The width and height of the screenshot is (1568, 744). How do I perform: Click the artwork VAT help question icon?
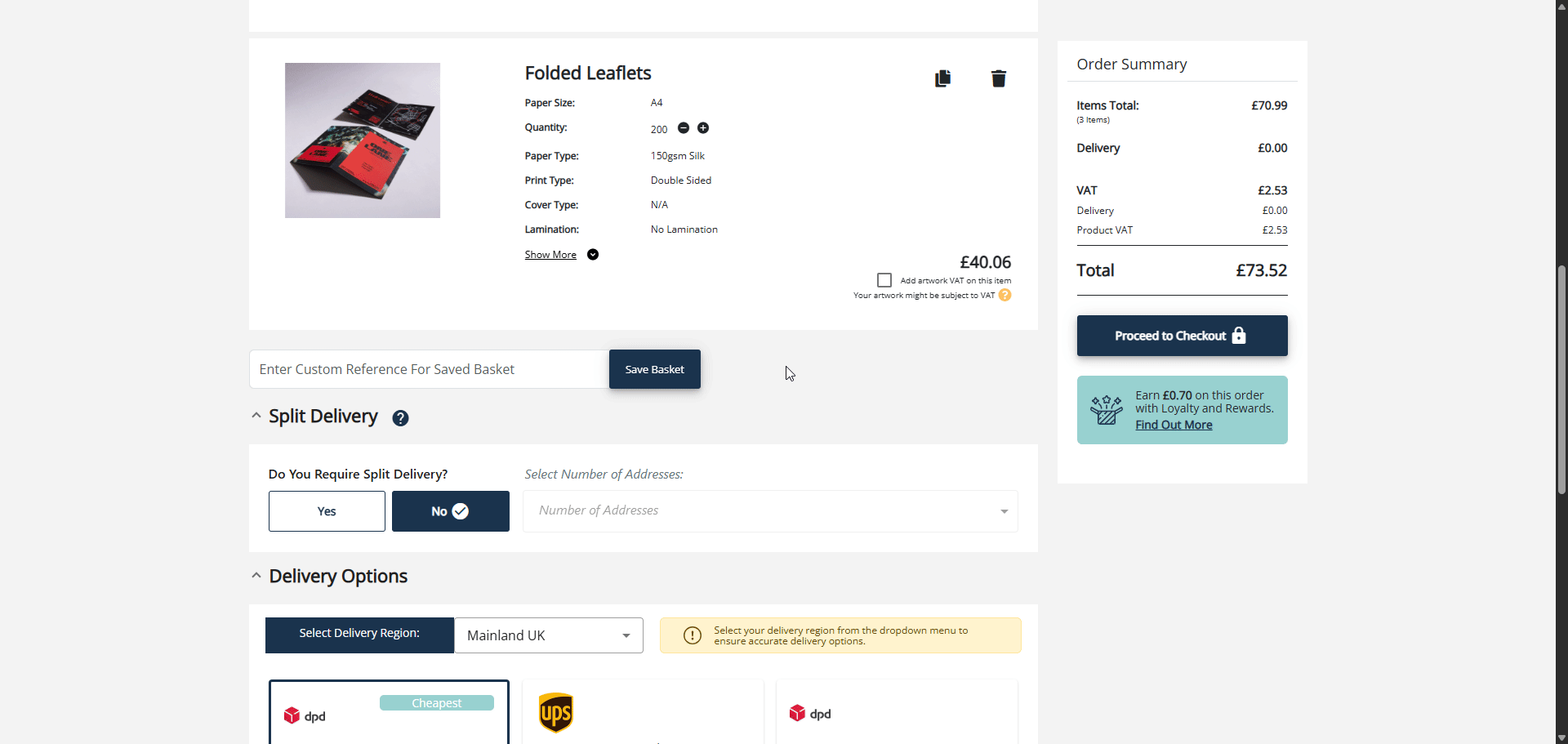pos(1005,296)
